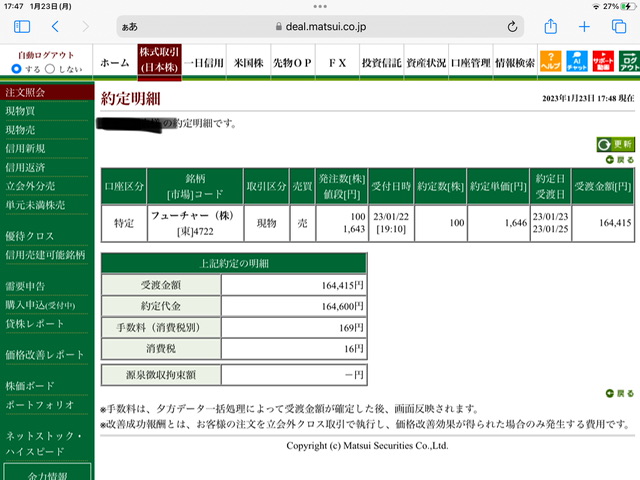Viewport: 640px width, 480px height.
Task: Select 自動ログアウト しない radio button
Action: (50, 69)
